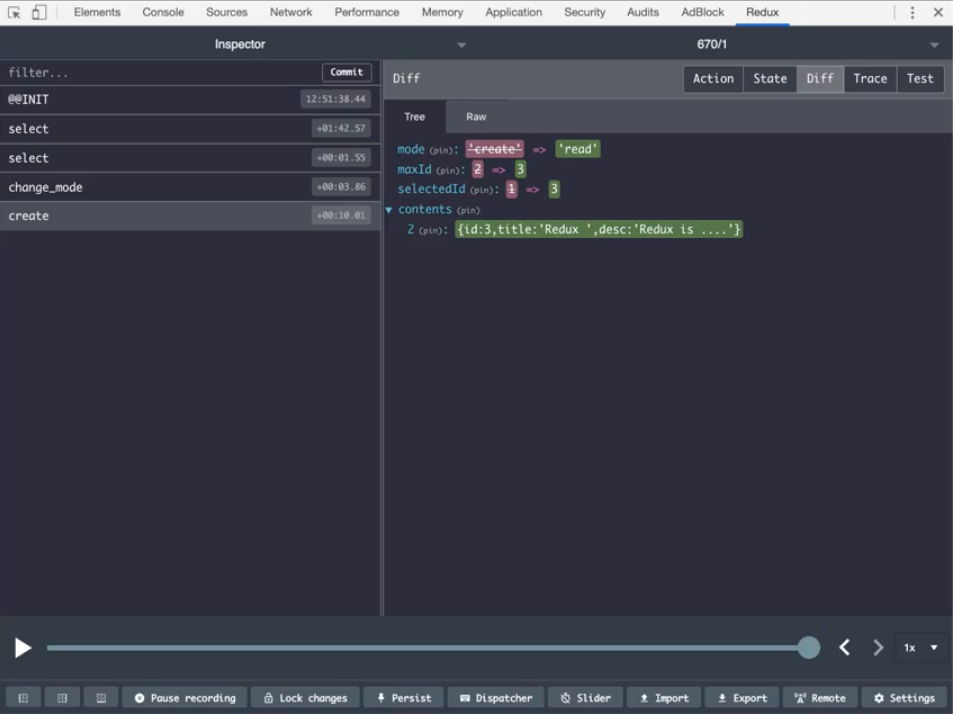
Task: Click the second layout position icon
Action: tap(62, 698)
